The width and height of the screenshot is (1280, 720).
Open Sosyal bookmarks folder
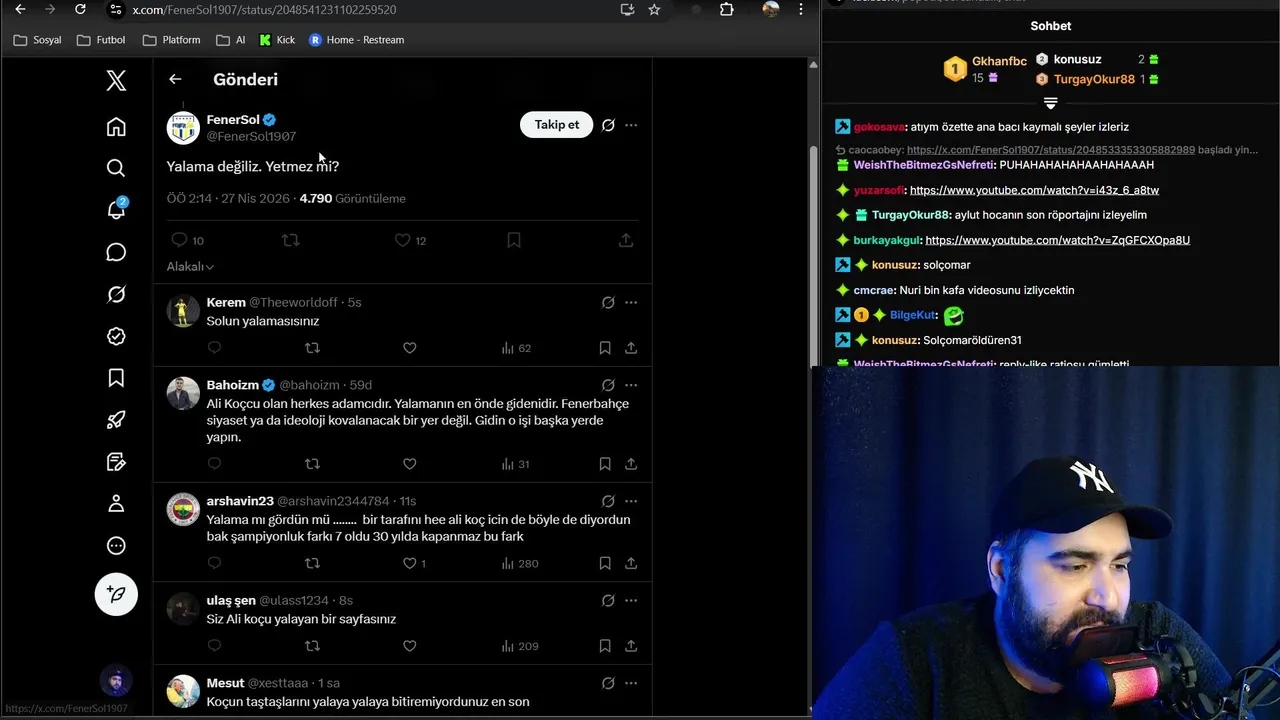tap(38, 40)
